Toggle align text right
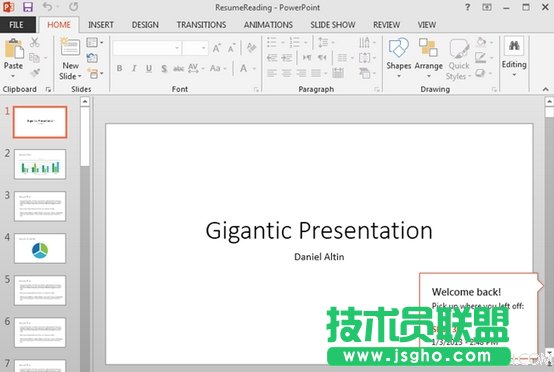 tap(301, 73)
